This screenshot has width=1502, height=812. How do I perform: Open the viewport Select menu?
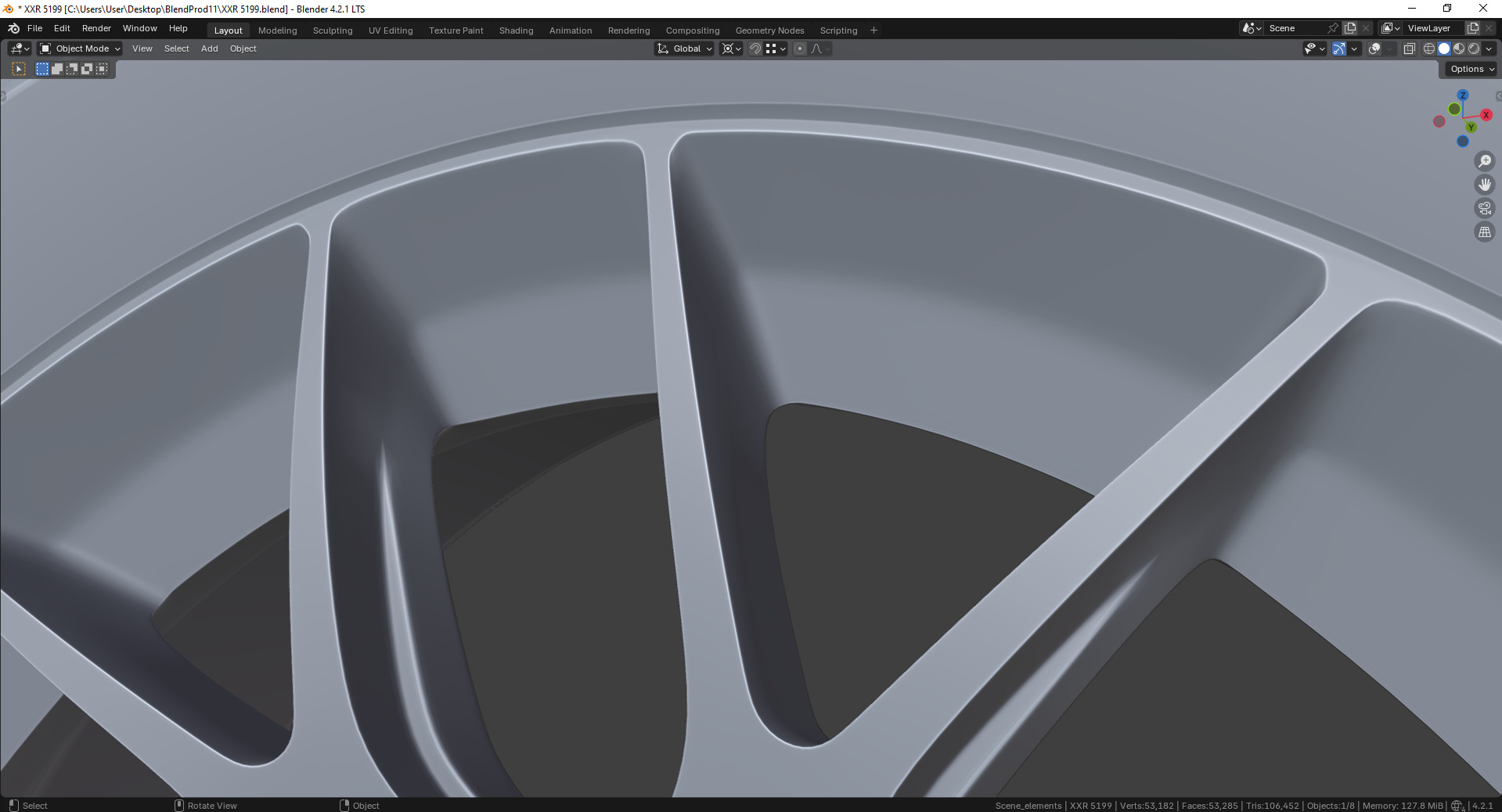177,49
